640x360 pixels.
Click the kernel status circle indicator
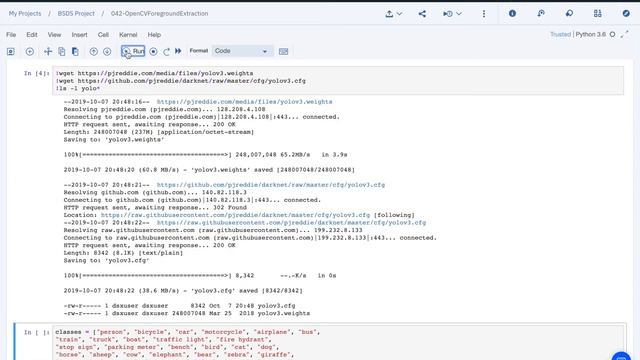pos(612,35)
